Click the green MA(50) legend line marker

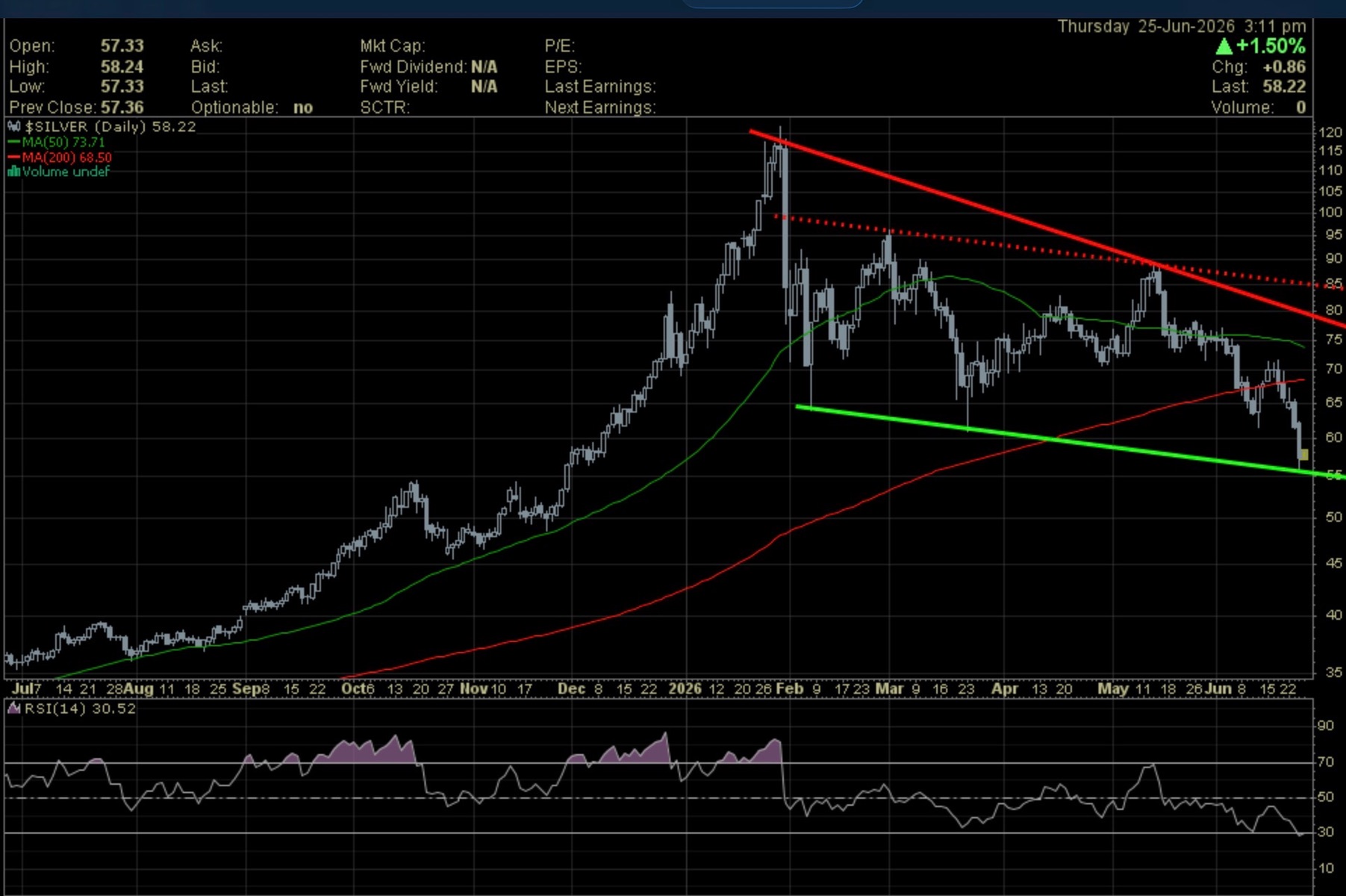[x=14, y=142]
